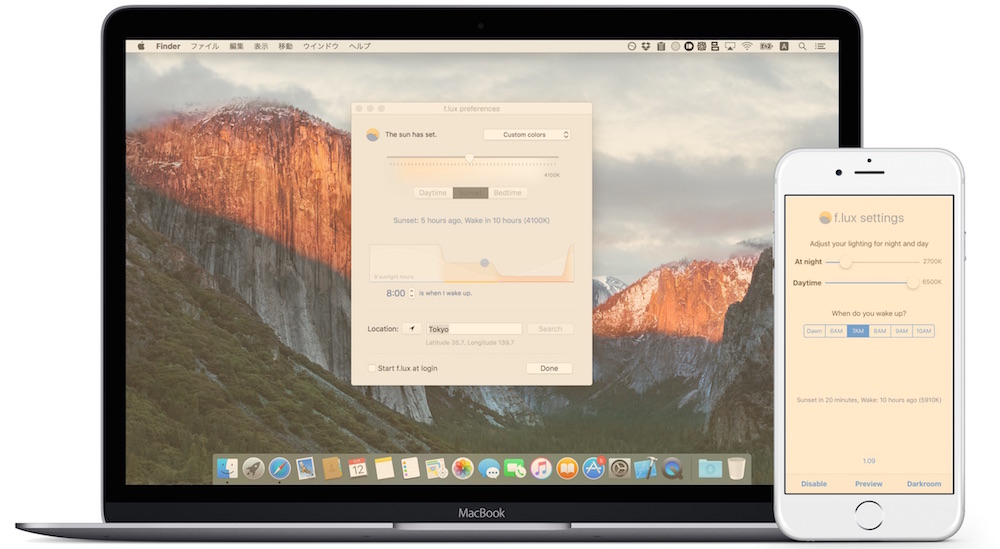Open Xcode hammer icon in dock
The width and height of the screenshot is (1000, 549).
click(x=645, y=469)
